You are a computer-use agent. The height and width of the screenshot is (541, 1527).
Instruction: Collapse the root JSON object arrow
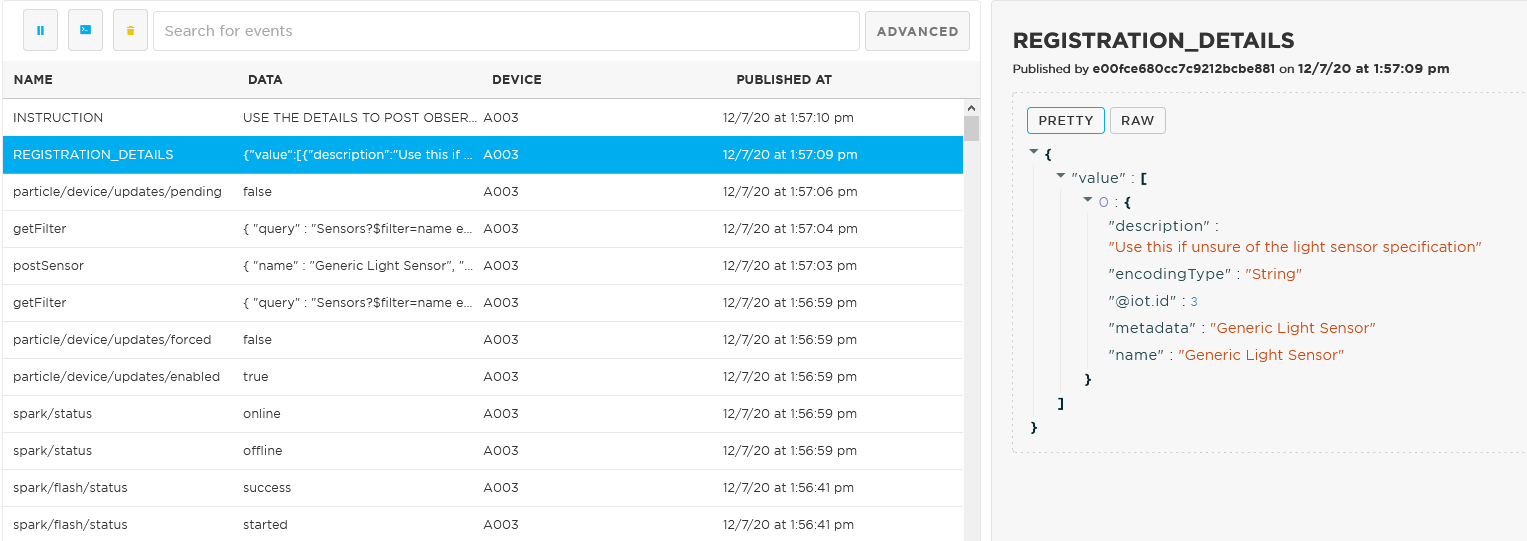[x=1034, y=152]
